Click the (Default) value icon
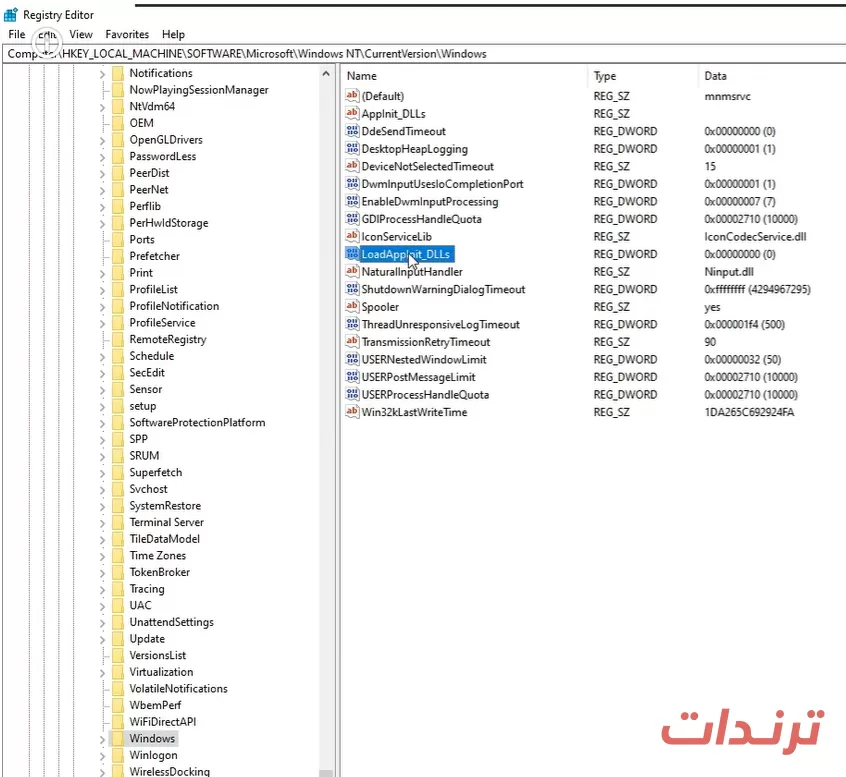The width and height of the screenshot is (846, 777). pyautogui.click(x=352, y=96)
